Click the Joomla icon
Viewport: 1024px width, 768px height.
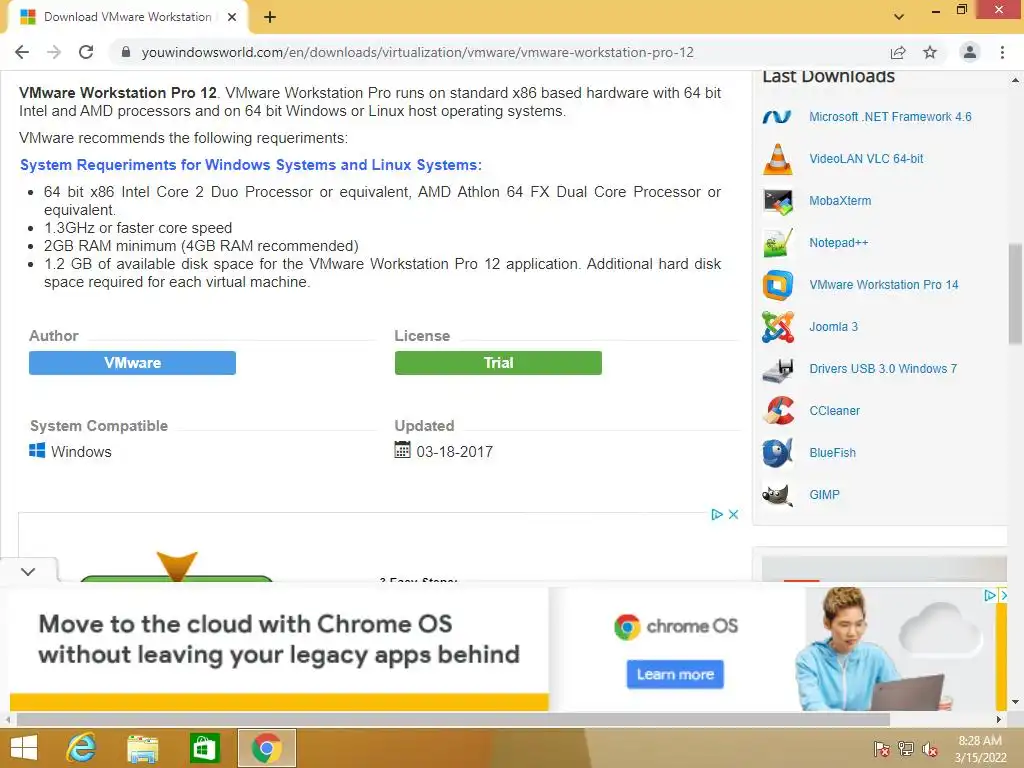point(777,327)
